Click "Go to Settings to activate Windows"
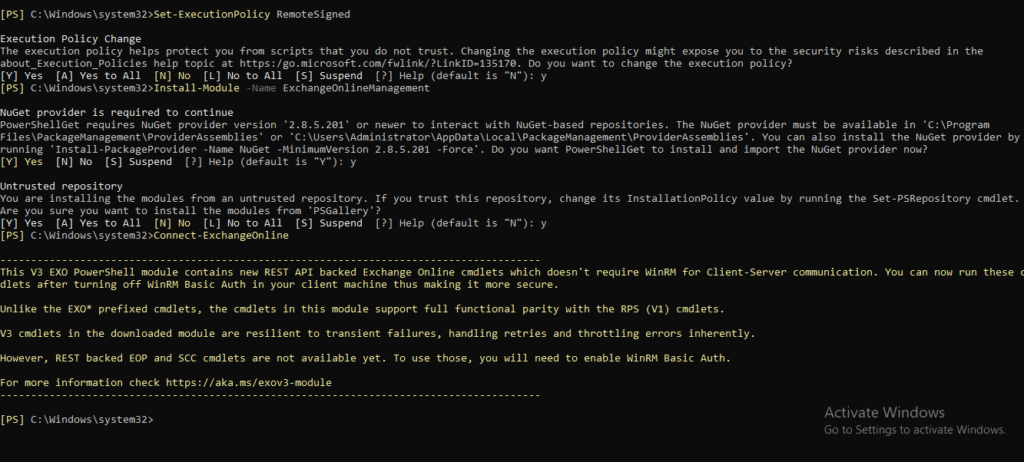The height and width of the screenshot is (462, 1024). coord(914,430)
